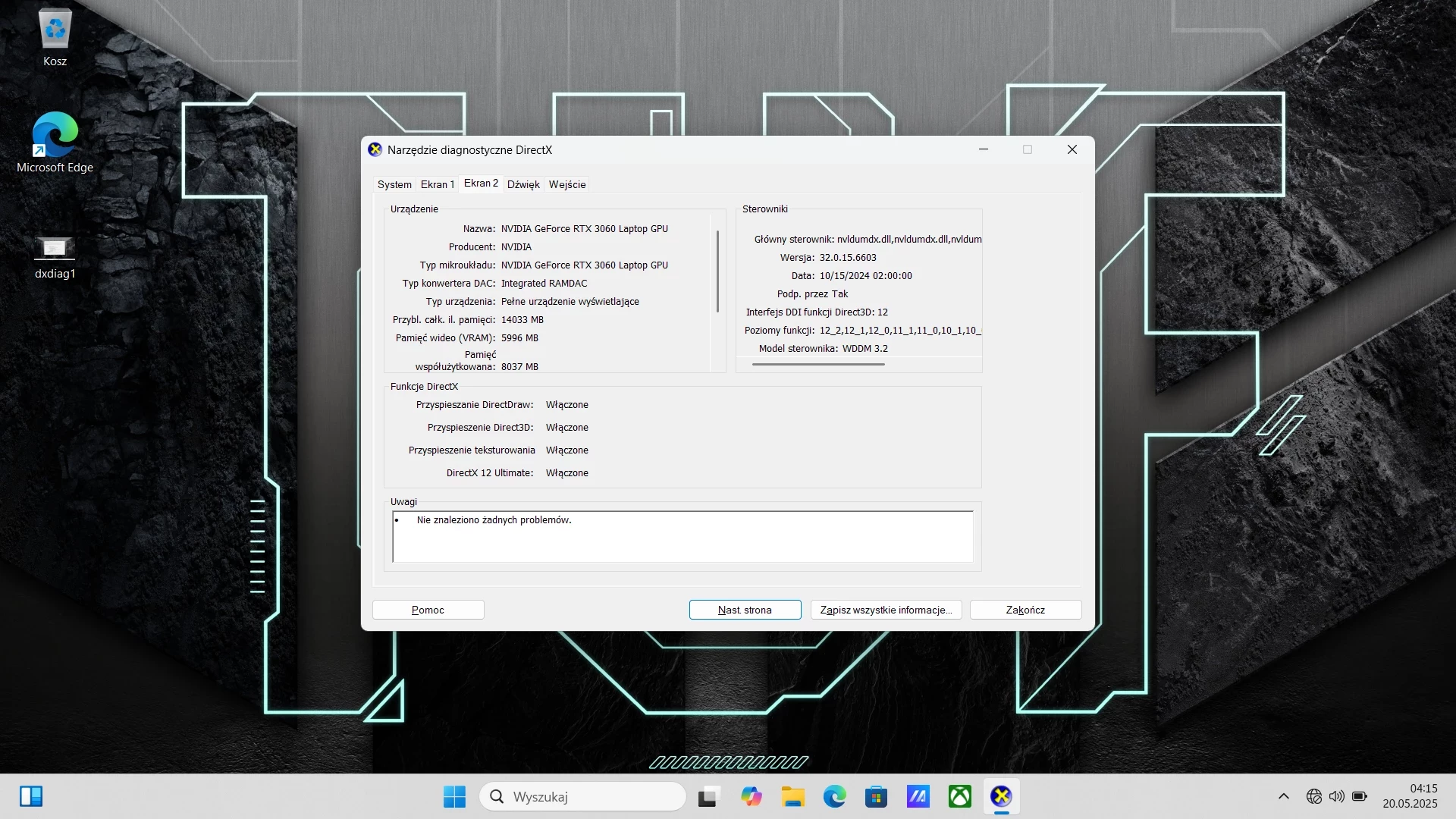
Task: Open the clock and date flyout
Action: (x=1410, y=796)
